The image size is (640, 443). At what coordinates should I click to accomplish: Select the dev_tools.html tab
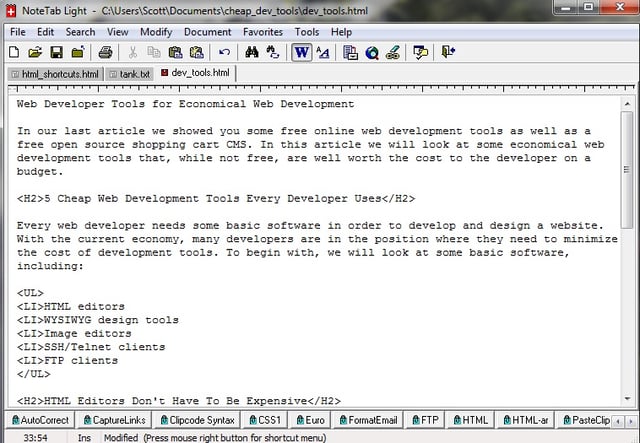[196, 73]
